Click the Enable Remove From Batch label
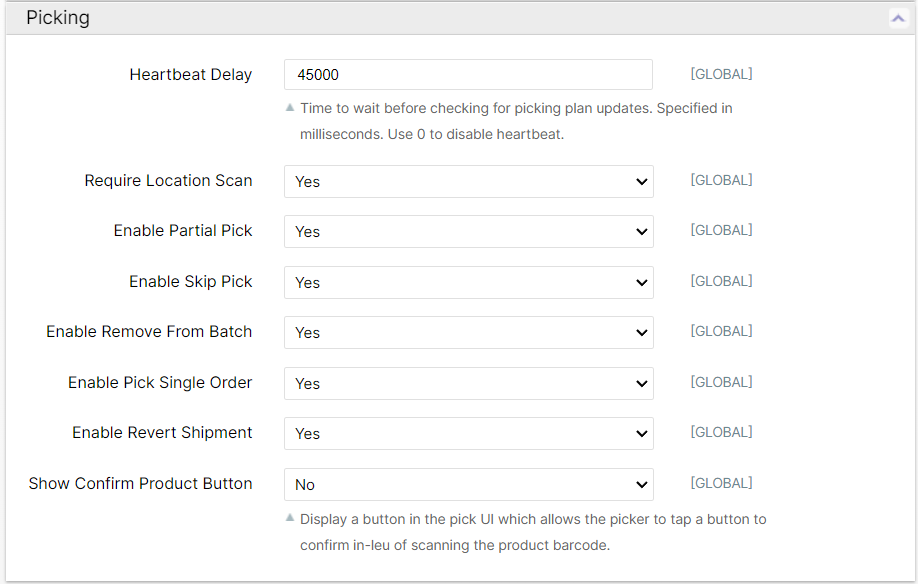This screenshot has width=918, height=584. coord(149,332)
